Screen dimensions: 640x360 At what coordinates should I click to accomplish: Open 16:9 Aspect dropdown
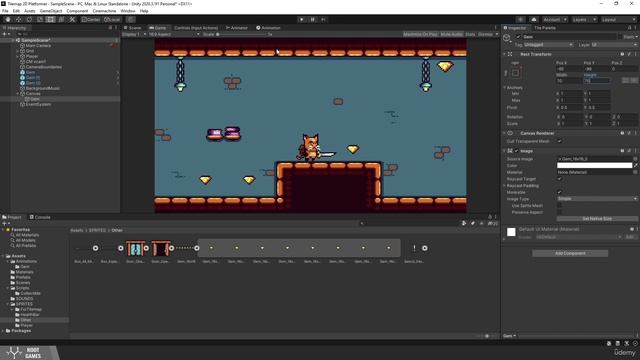(174, 34)
